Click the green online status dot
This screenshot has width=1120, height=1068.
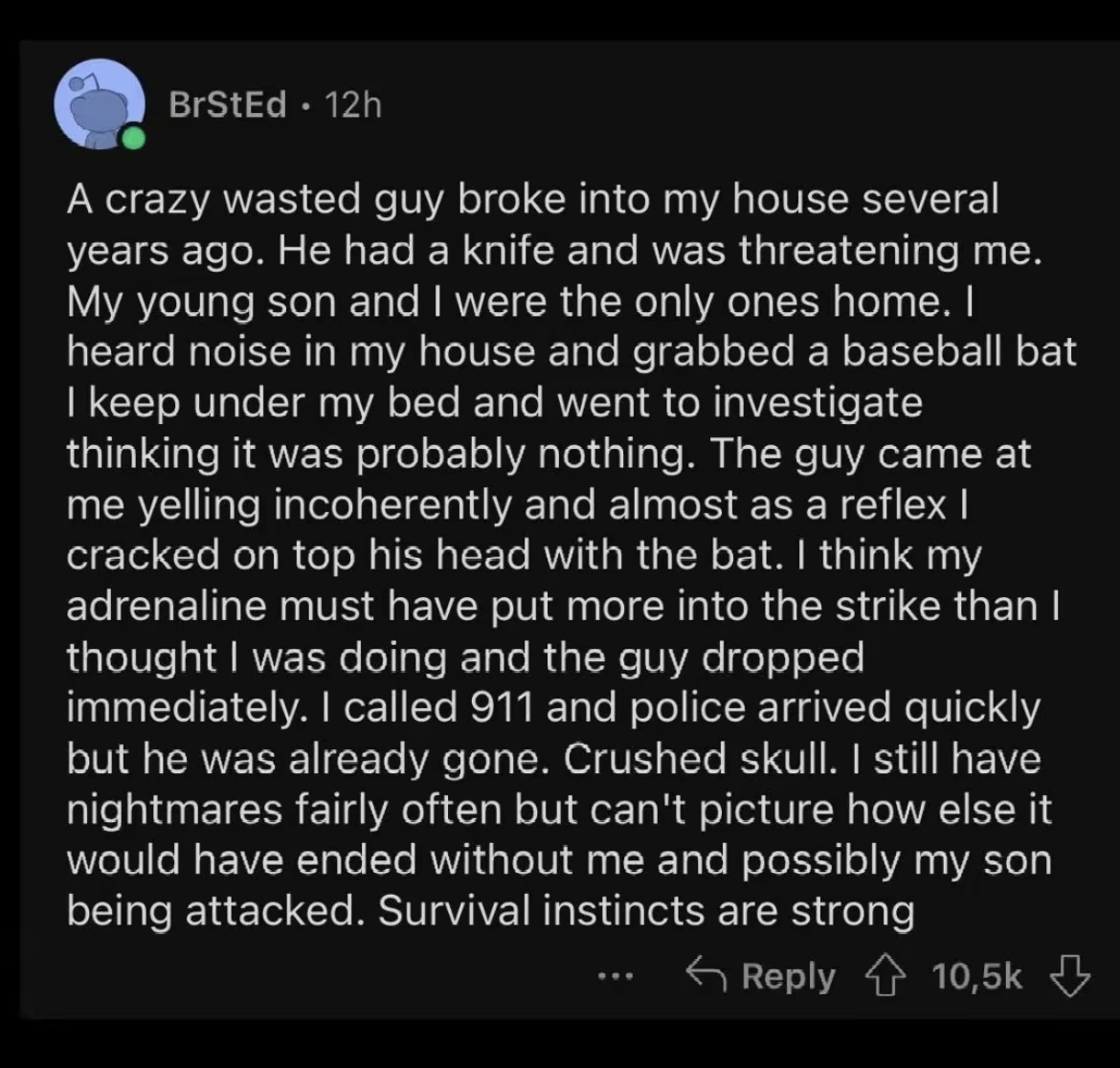pyautogui.click(x=133, y=138)
